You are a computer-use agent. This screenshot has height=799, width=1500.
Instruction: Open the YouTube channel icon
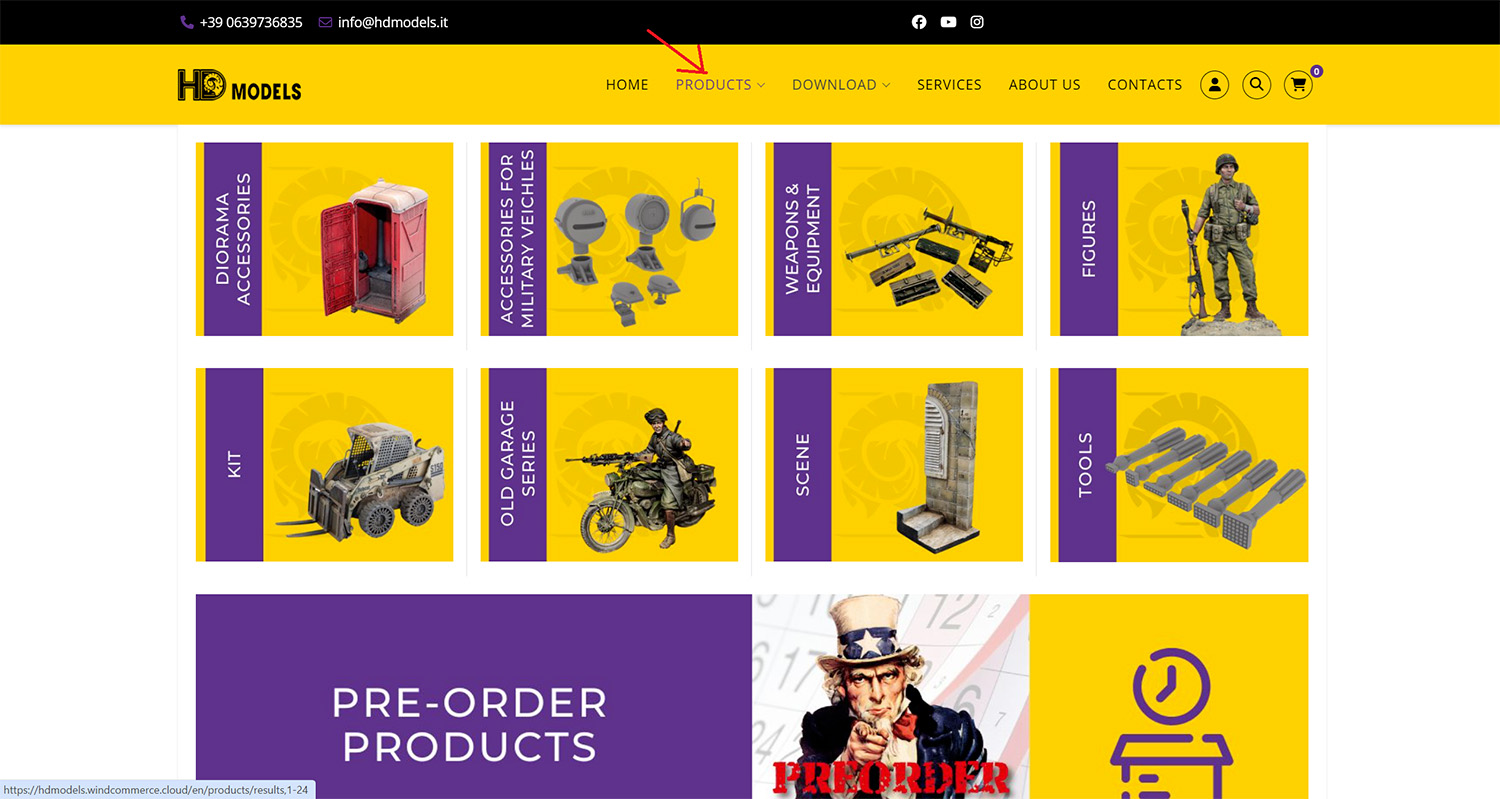point(948,22)
